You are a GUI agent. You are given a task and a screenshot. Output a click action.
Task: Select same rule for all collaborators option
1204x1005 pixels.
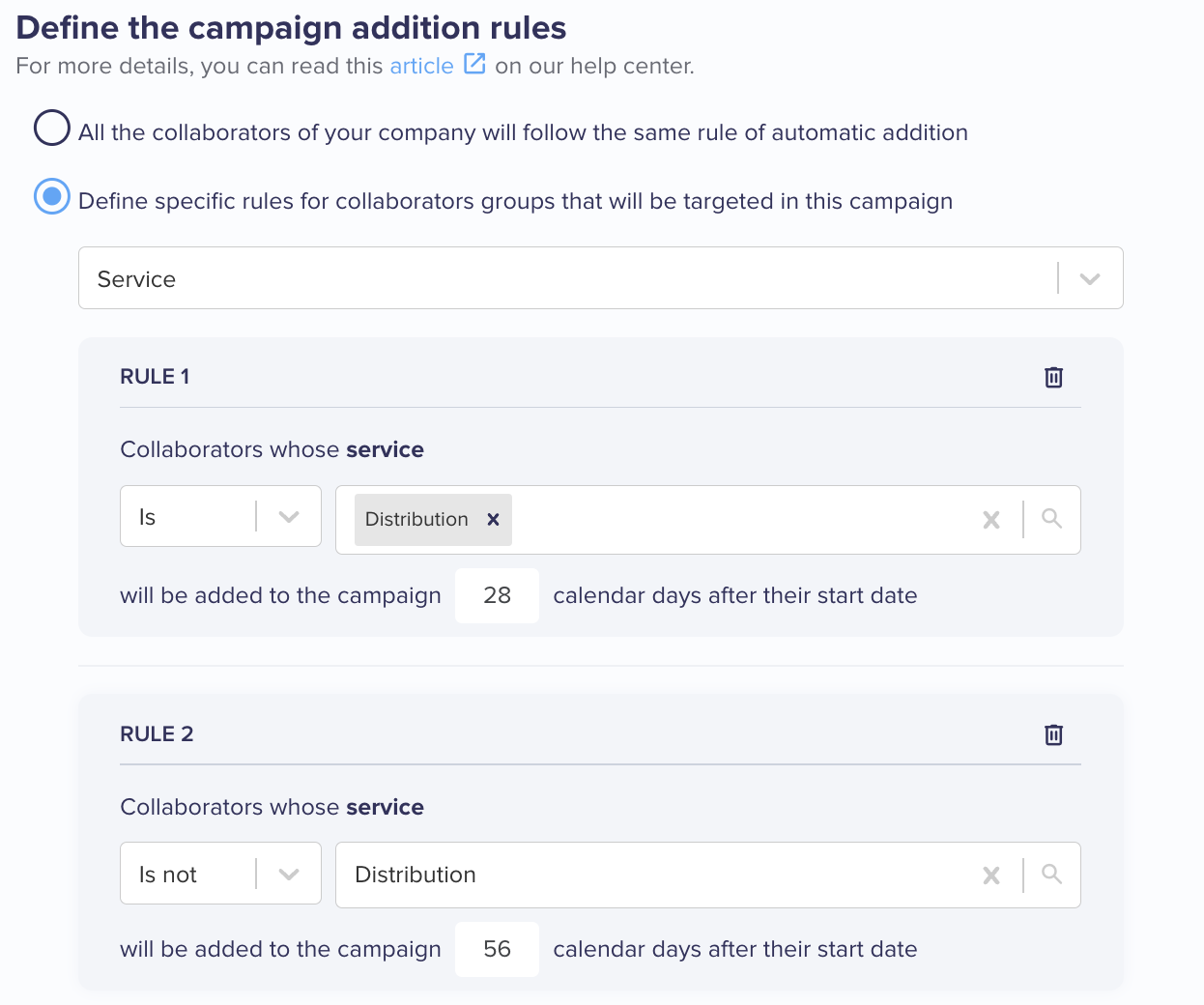click(52, 128)
